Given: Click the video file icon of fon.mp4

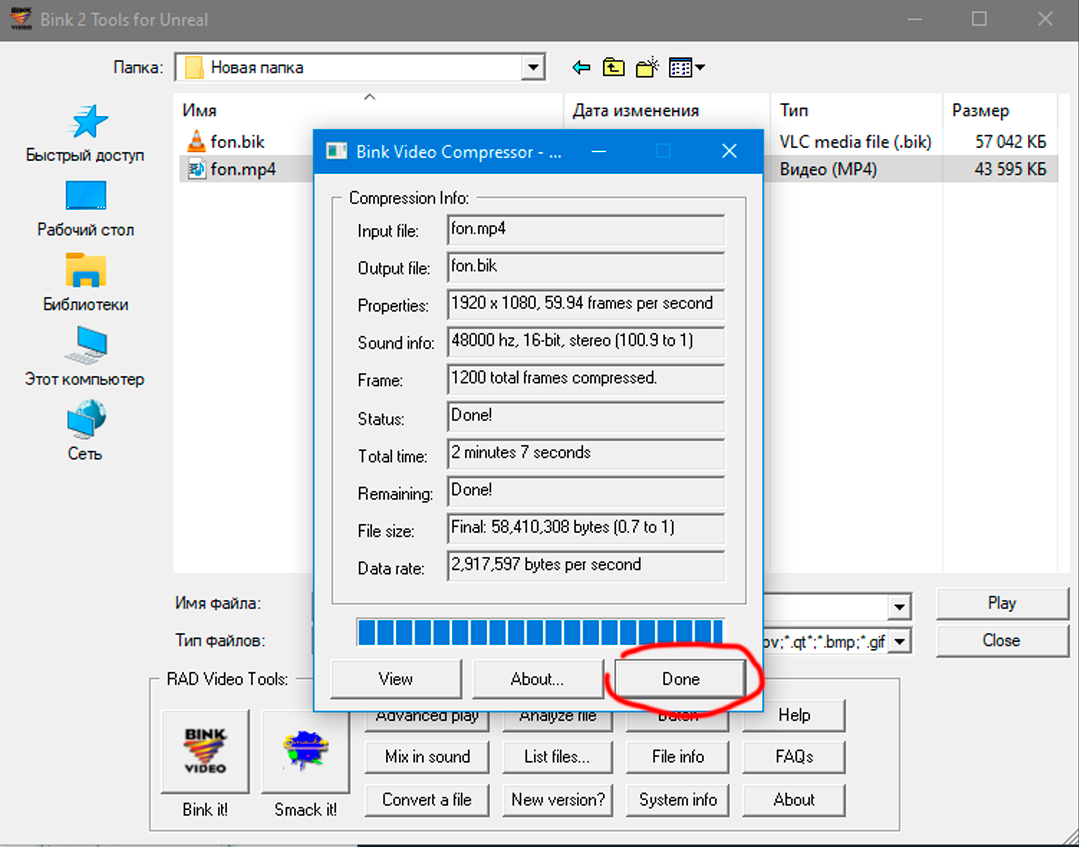Looking at the screenshot, I should point(196,169).
